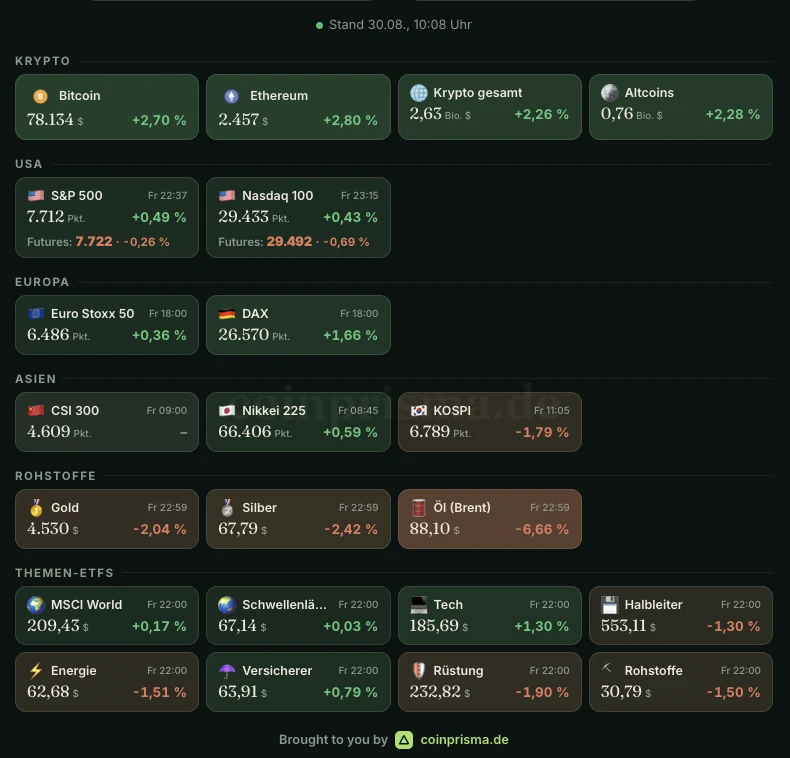Click the oil barrel icon for Öl (Brent)
Image resolution: width=790 pixels, height=758 pixels.
(419, 508)
